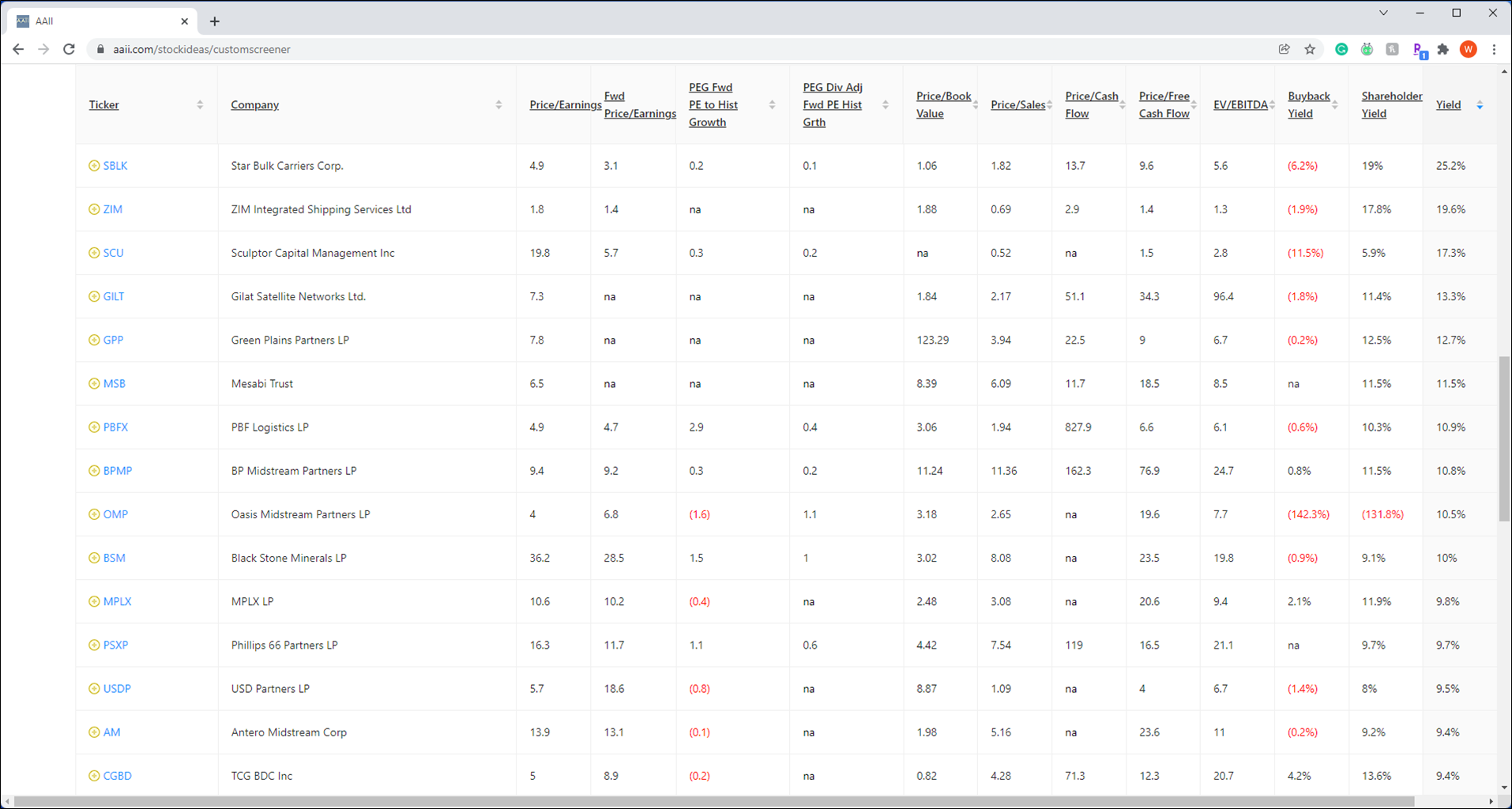1512x809 pixels.
Task: Click the horizontal scrollbar at bottom
Action: [713, 802]
